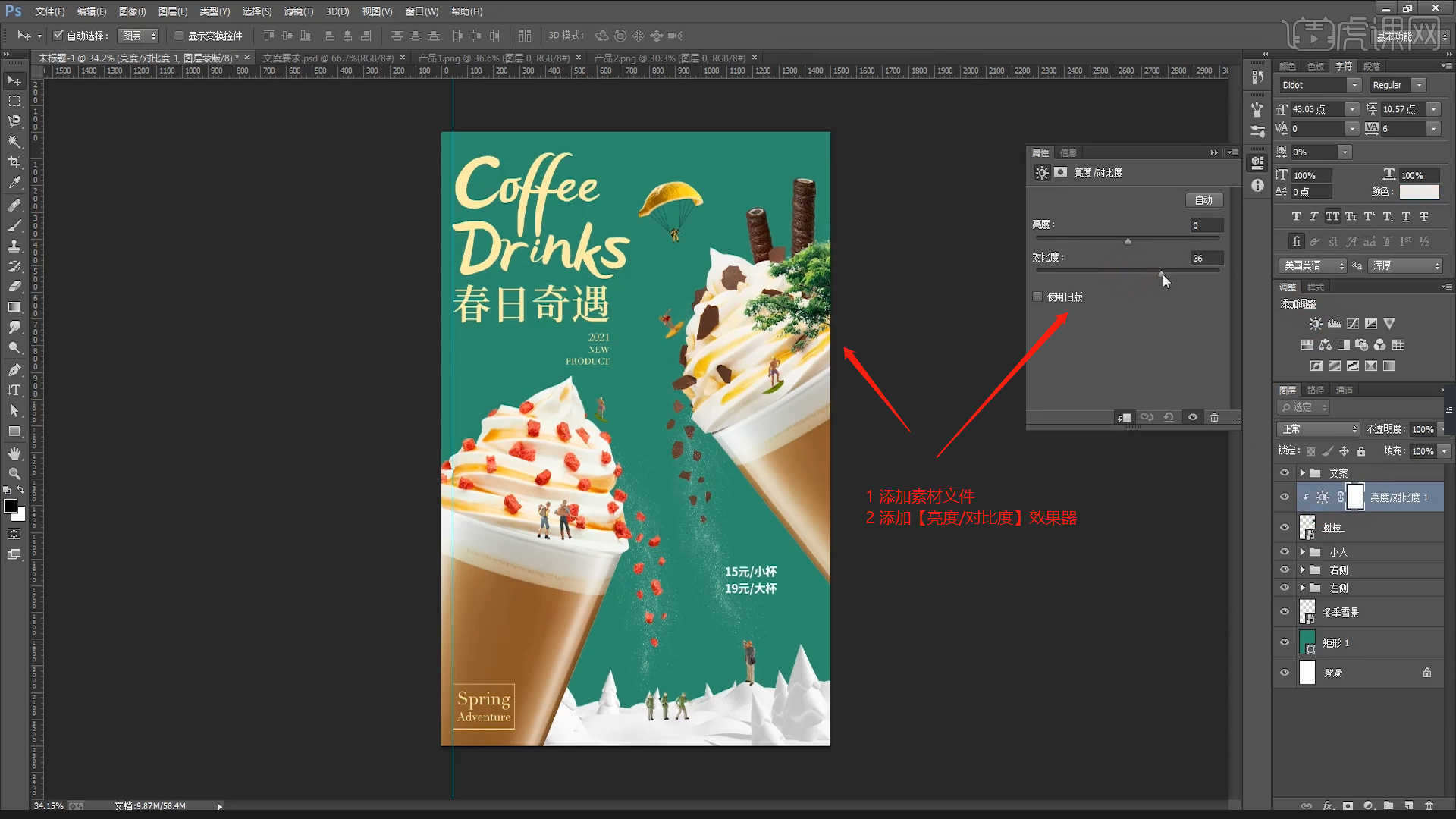Expand the 文案 layer group
The height and width of the screenshot is (819, 1456).
(x=1303, y=473)
